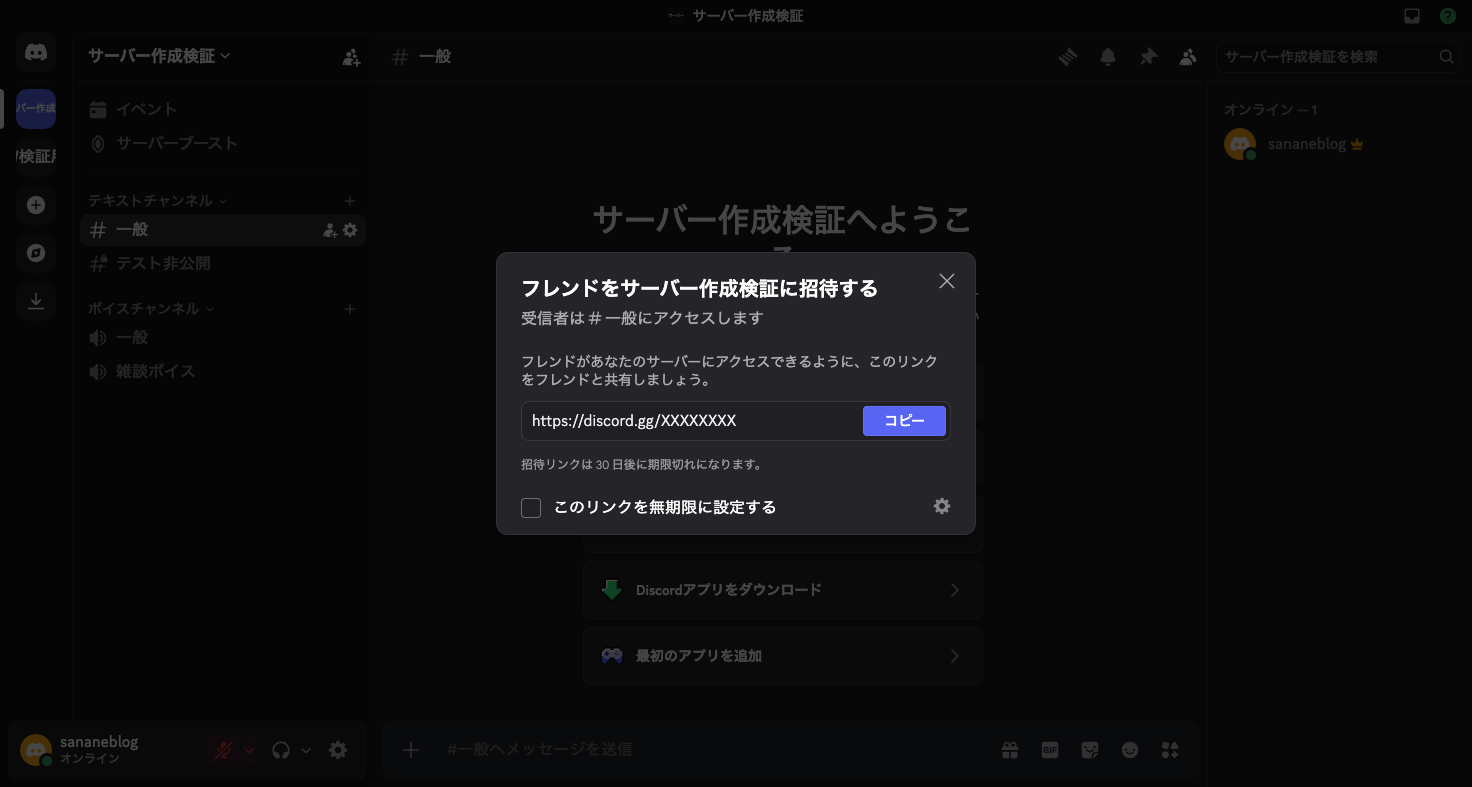Image resolution: width=1472 pixels, height=787 pixels.
Task: Select the # 一般 text channel
Action: click(223, 230)
